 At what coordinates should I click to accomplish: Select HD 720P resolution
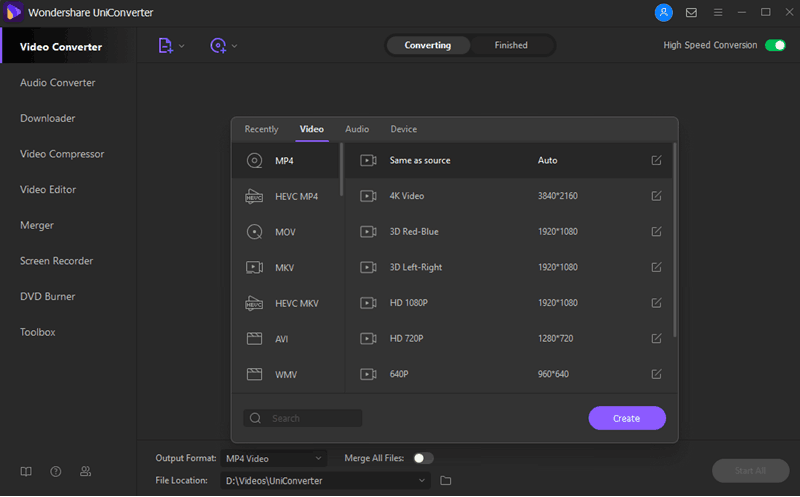(555, 338)
